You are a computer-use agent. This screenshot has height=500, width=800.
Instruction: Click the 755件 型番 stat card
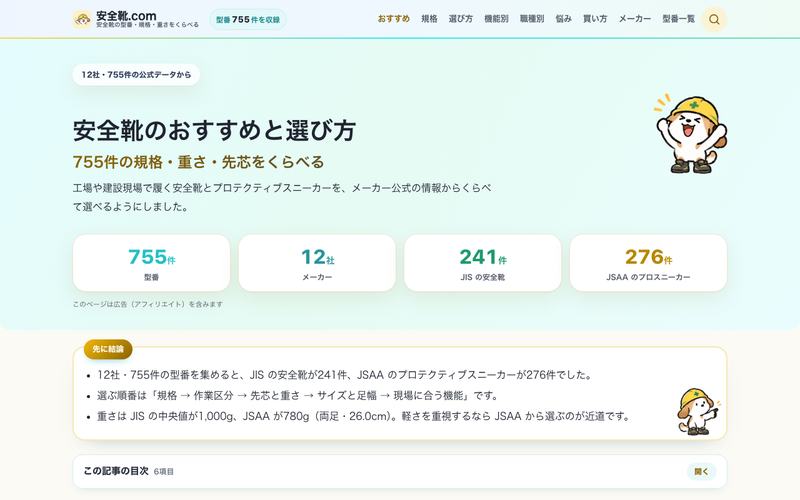coord(152,263)
